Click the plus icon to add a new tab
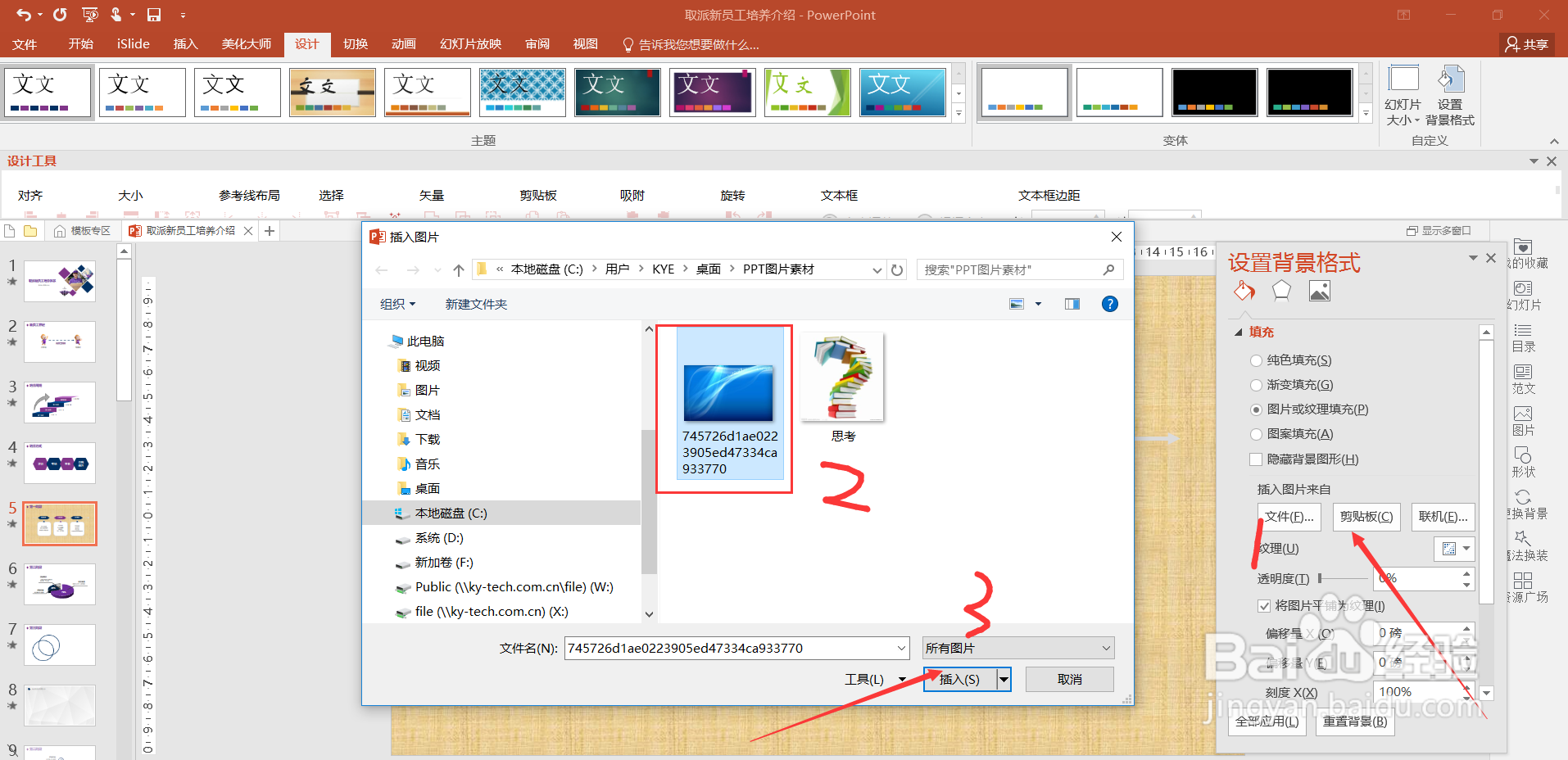 point(270,231)
